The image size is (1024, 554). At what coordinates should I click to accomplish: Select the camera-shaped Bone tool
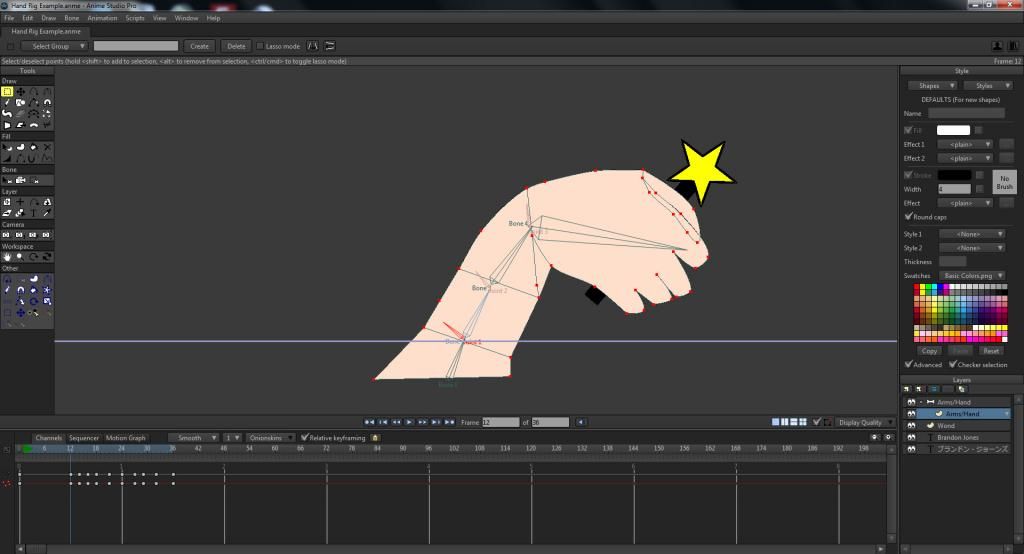[20, 180]
